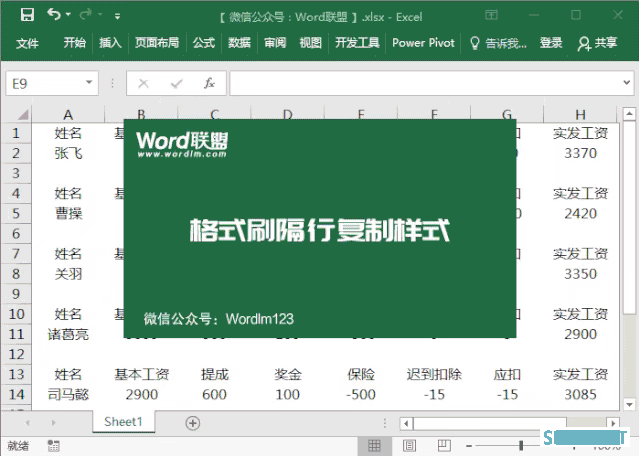Click cell containing 张飞
Screen dimensions: 639x456
[68, 153]
